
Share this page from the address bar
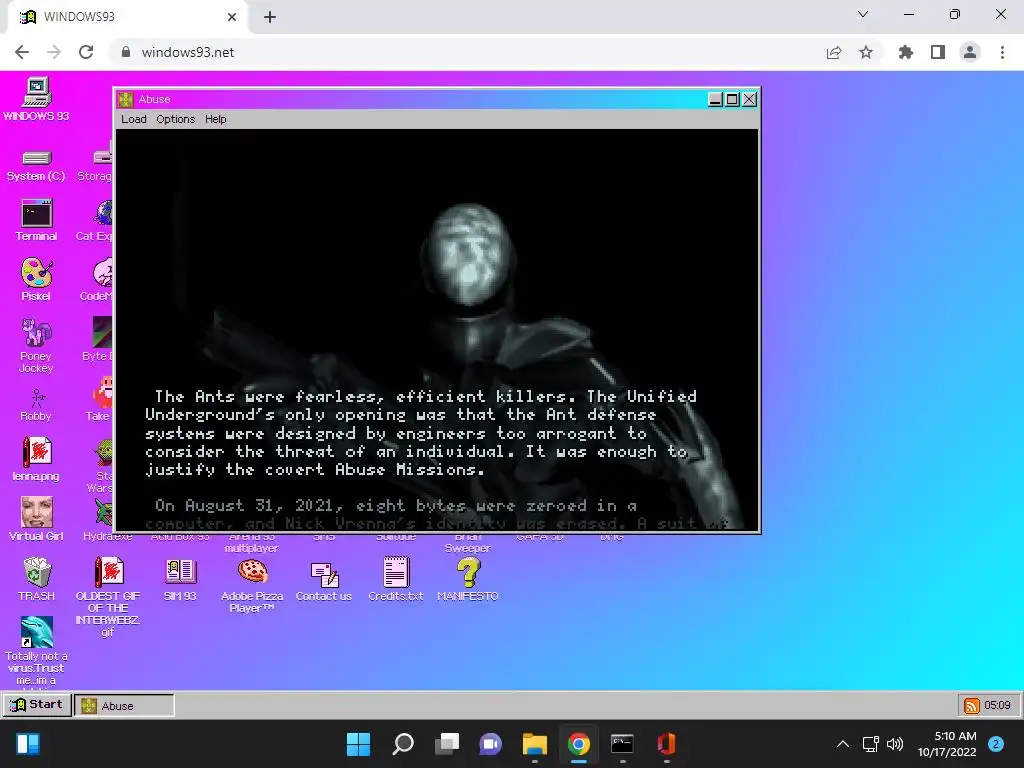(834, 52)
